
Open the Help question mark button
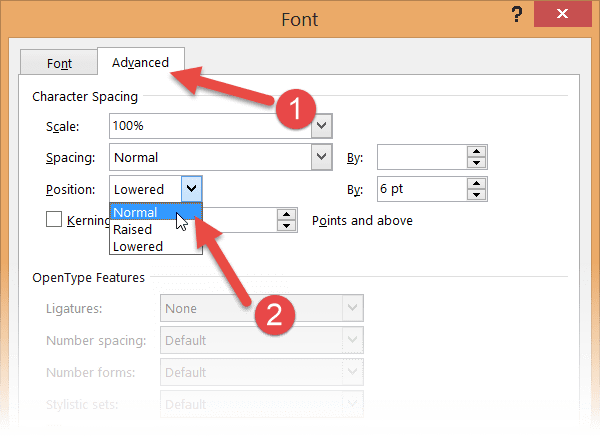pyautogui.click(x=515, y=14)
